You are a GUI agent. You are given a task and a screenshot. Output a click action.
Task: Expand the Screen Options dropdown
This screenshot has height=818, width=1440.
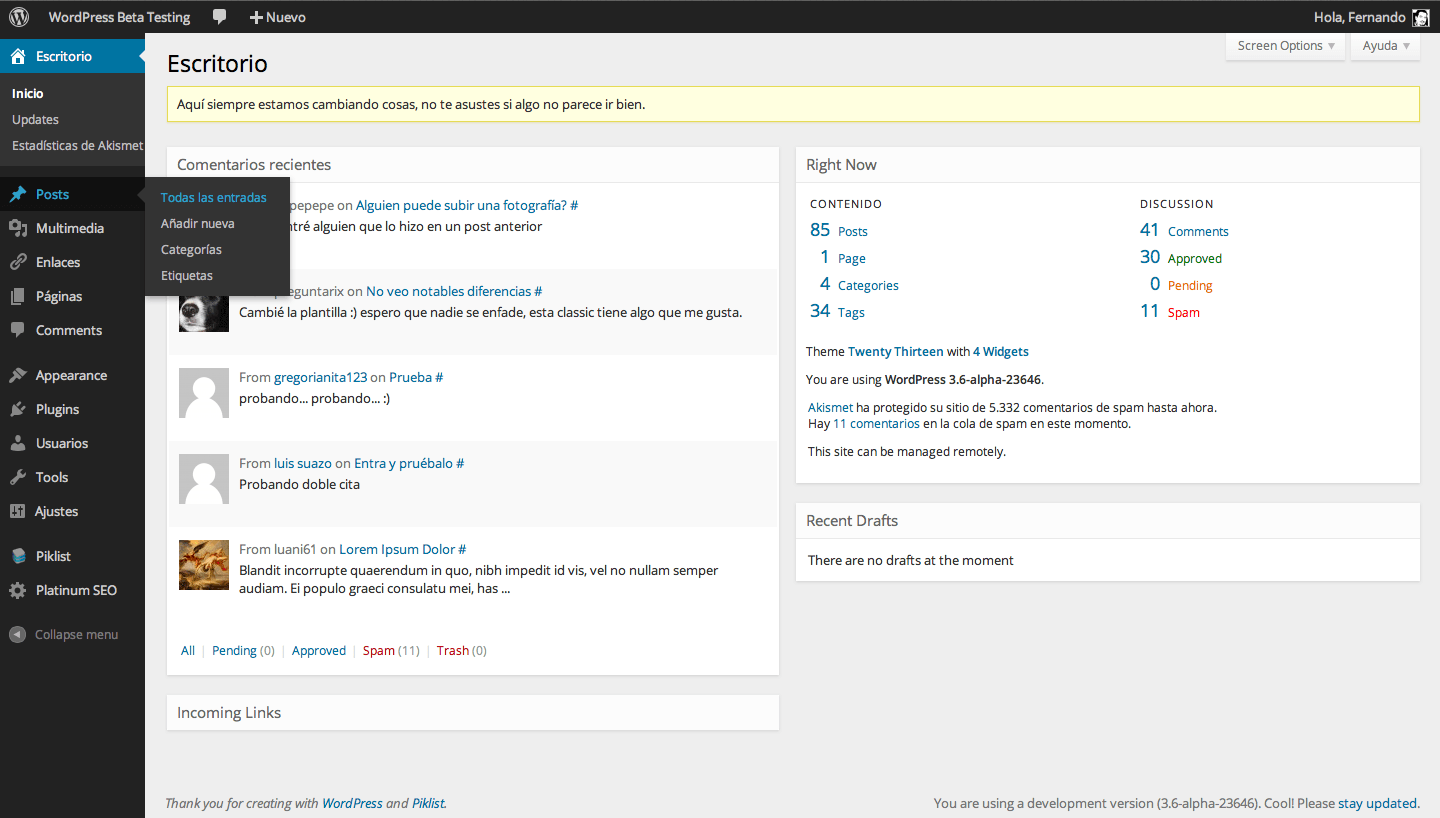pyautogui.click(x=1285, y=46)
